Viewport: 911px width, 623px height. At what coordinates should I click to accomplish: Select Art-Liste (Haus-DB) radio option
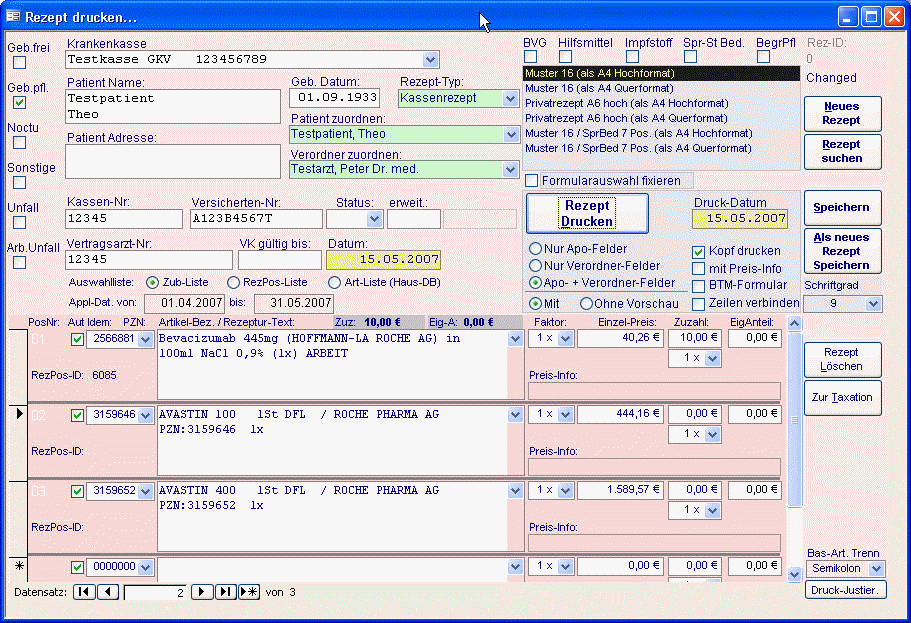[334, 282]
